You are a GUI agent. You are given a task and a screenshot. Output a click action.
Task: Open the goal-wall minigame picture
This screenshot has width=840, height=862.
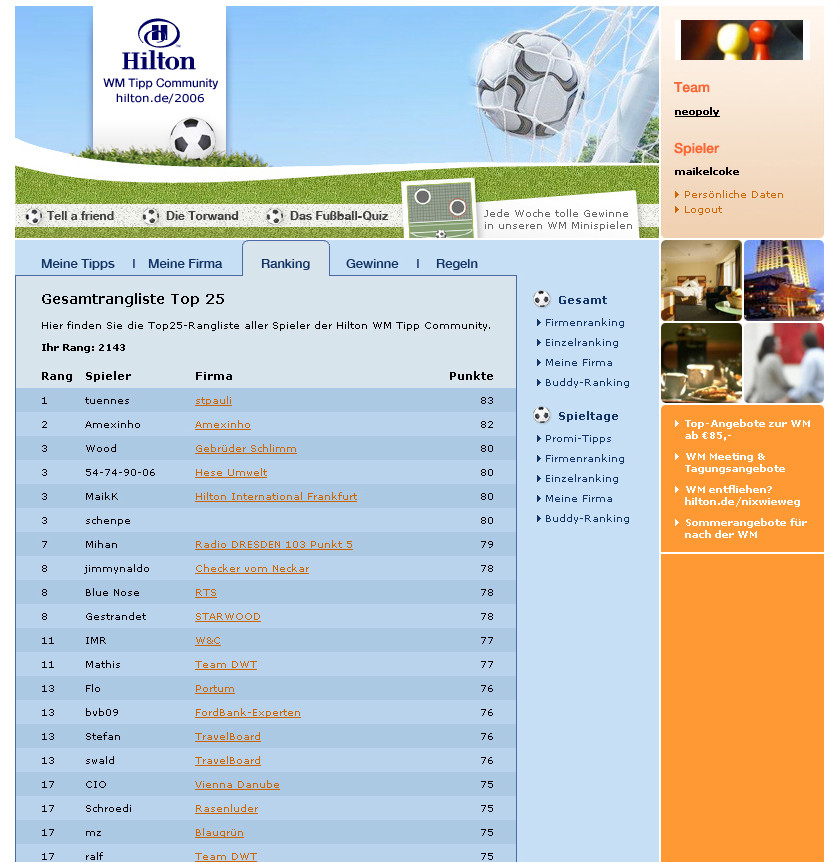coord(439,209)
